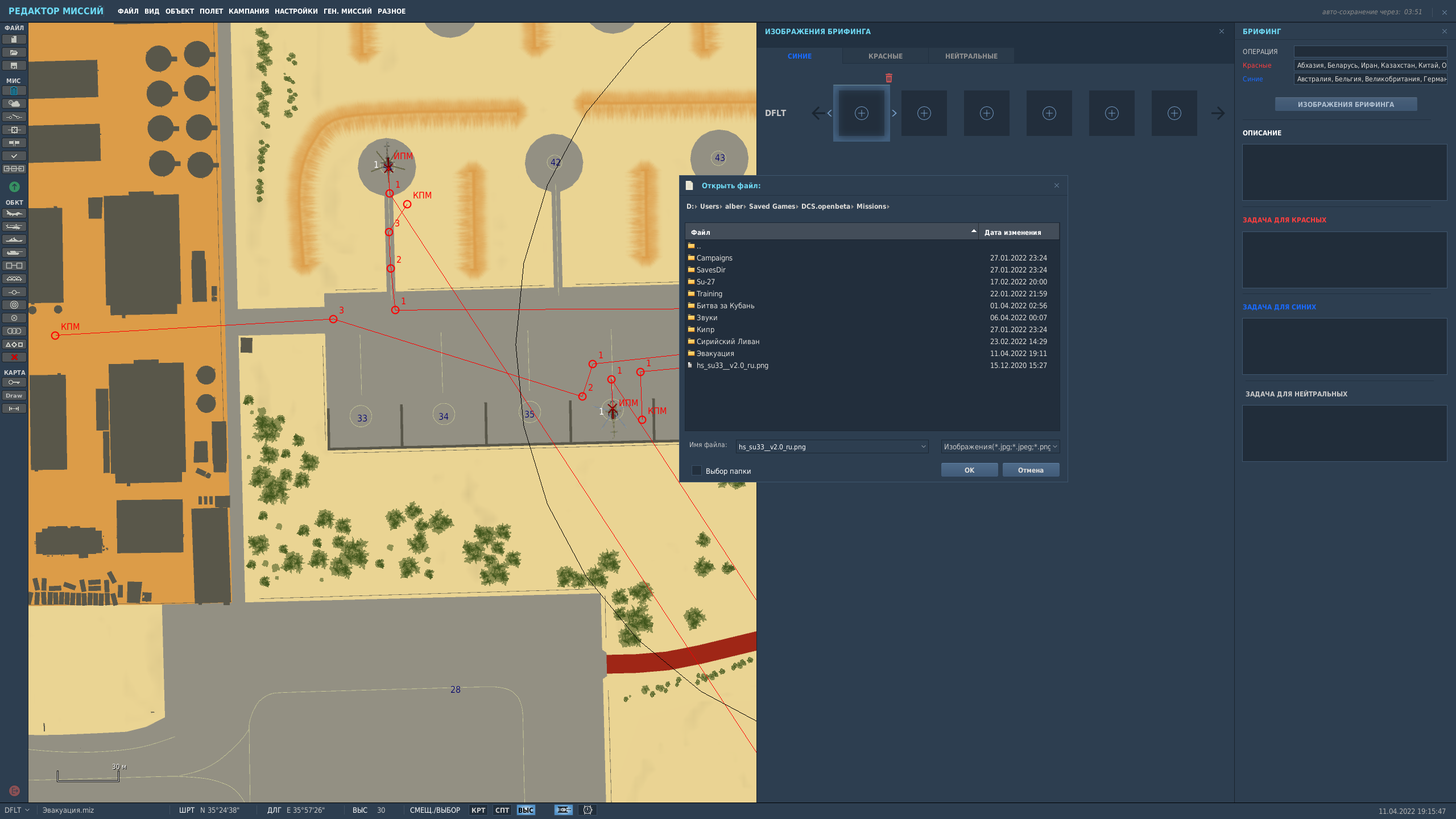Launch mission with green arrow button
The image size is (1456, 819).
point(14,187)
